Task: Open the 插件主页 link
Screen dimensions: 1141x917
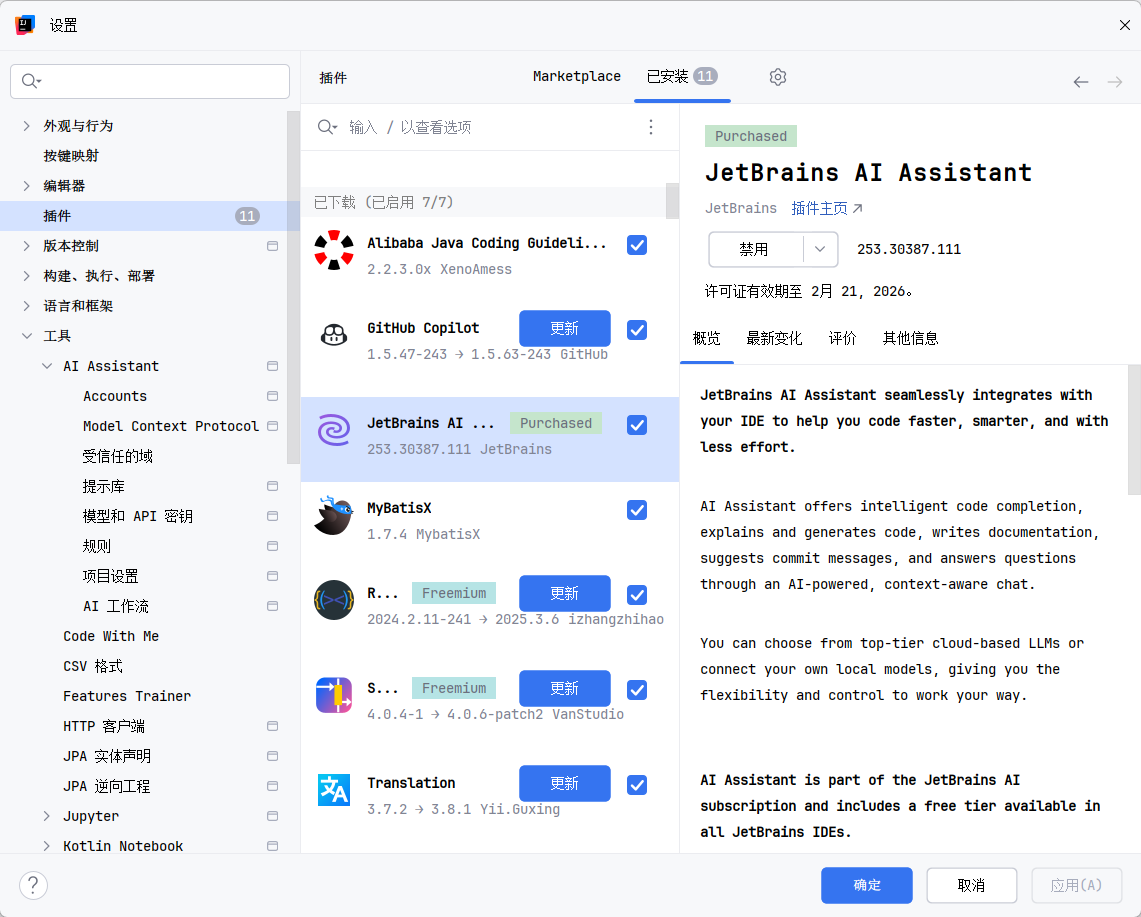Action: click(826, 208)
